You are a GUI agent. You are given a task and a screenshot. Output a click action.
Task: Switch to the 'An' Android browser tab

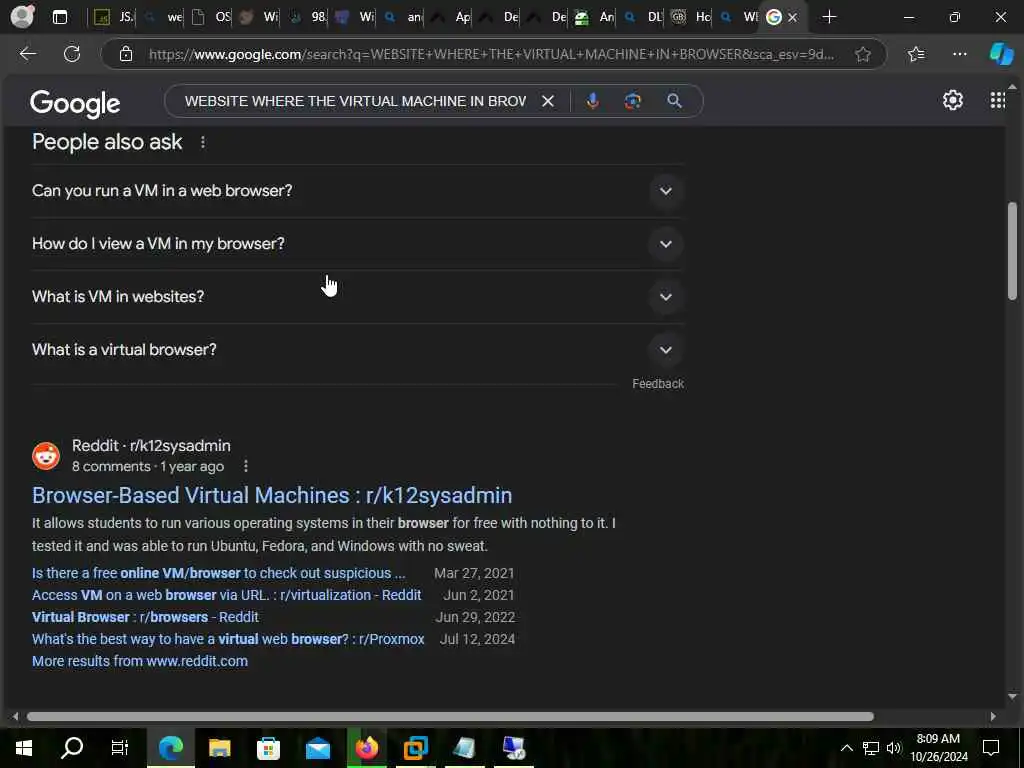(x=596, y=17)
